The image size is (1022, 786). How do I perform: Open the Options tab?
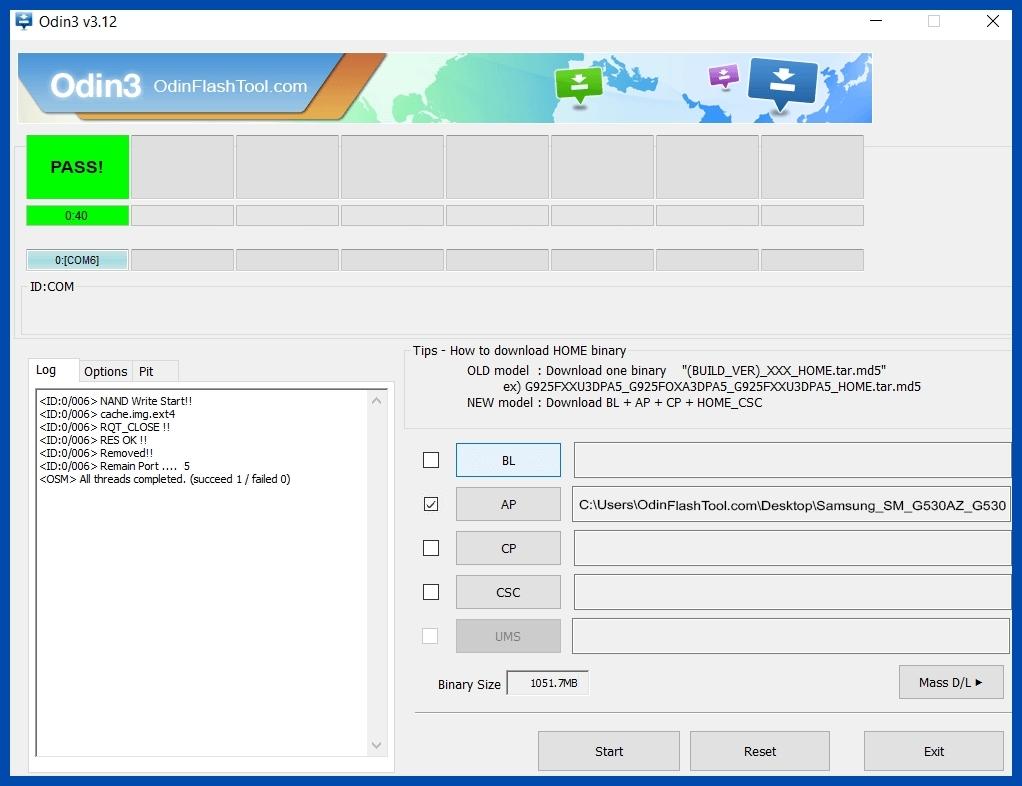point(106,371)
